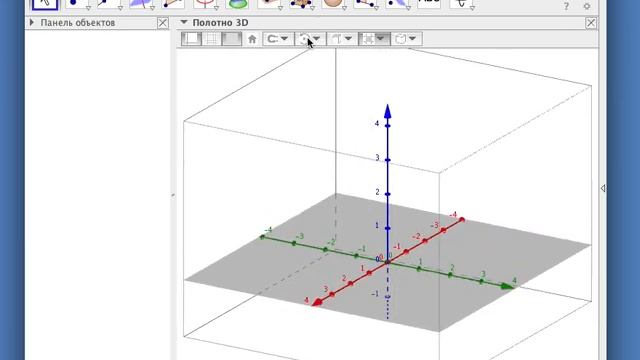
Task: Select the Rotate 3D Graphics View tool
Action: (462, 4)
